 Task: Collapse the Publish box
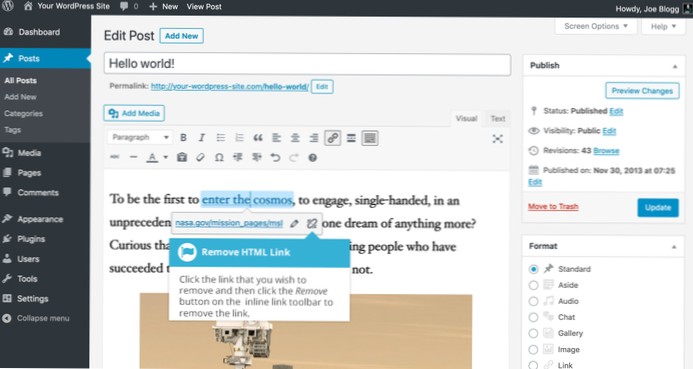[x=675, y=66]
